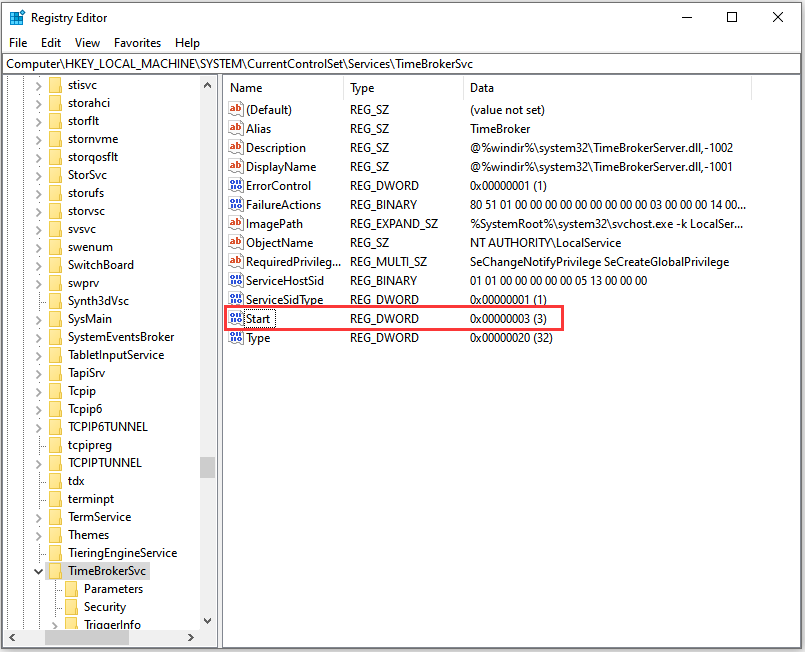Select the ErrorControl DWORD value icon

pos(236,185)
